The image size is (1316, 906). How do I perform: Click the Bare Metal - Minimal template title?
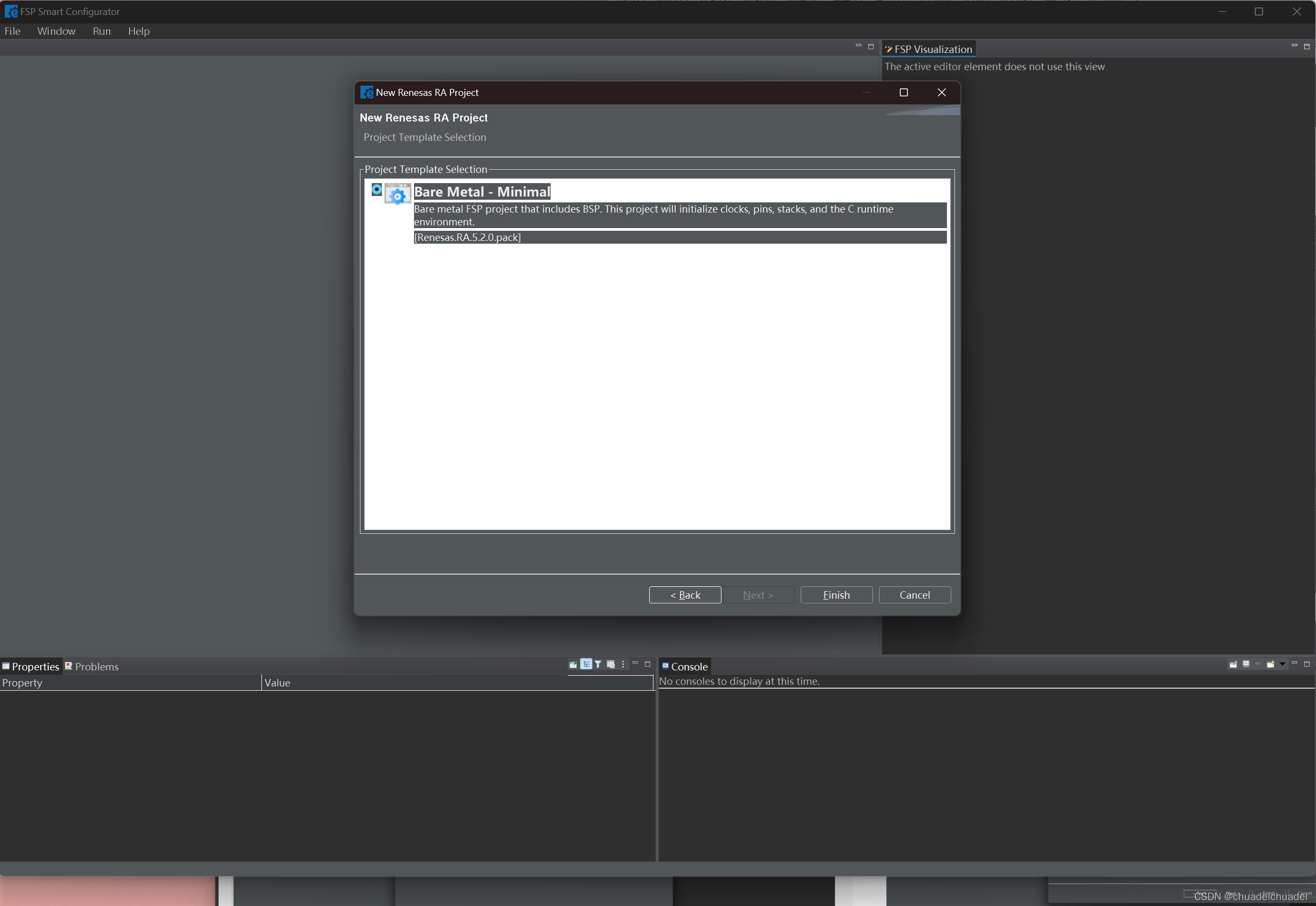(482, 192)
